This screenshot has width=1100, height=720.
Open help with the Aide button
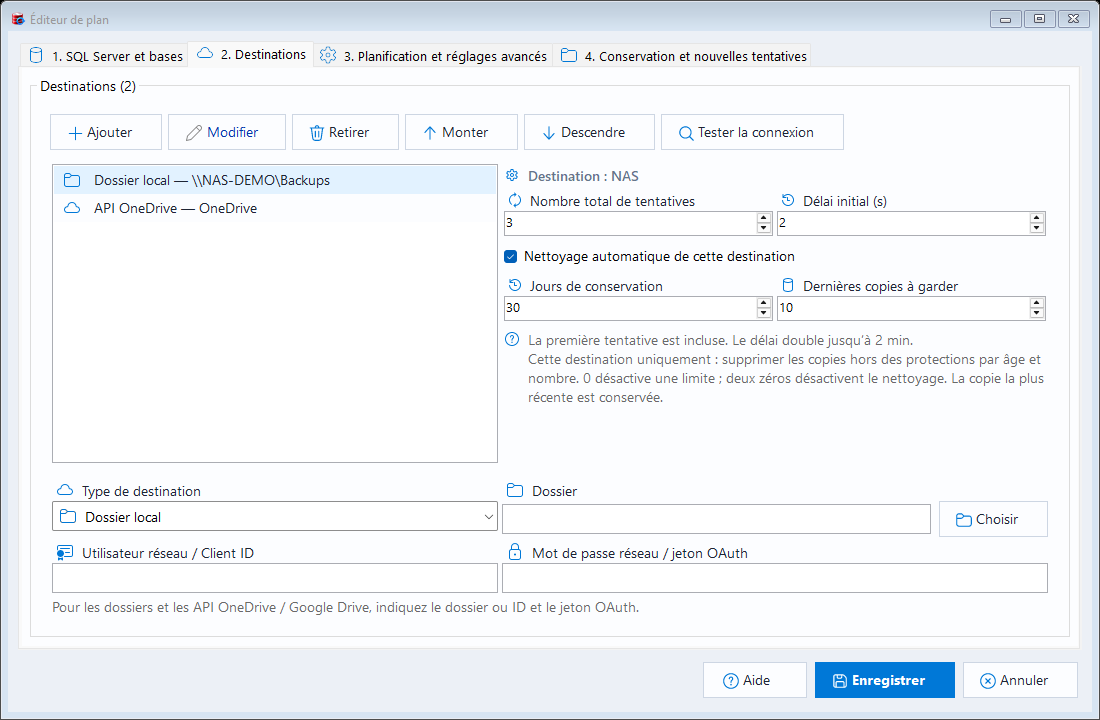755,680
